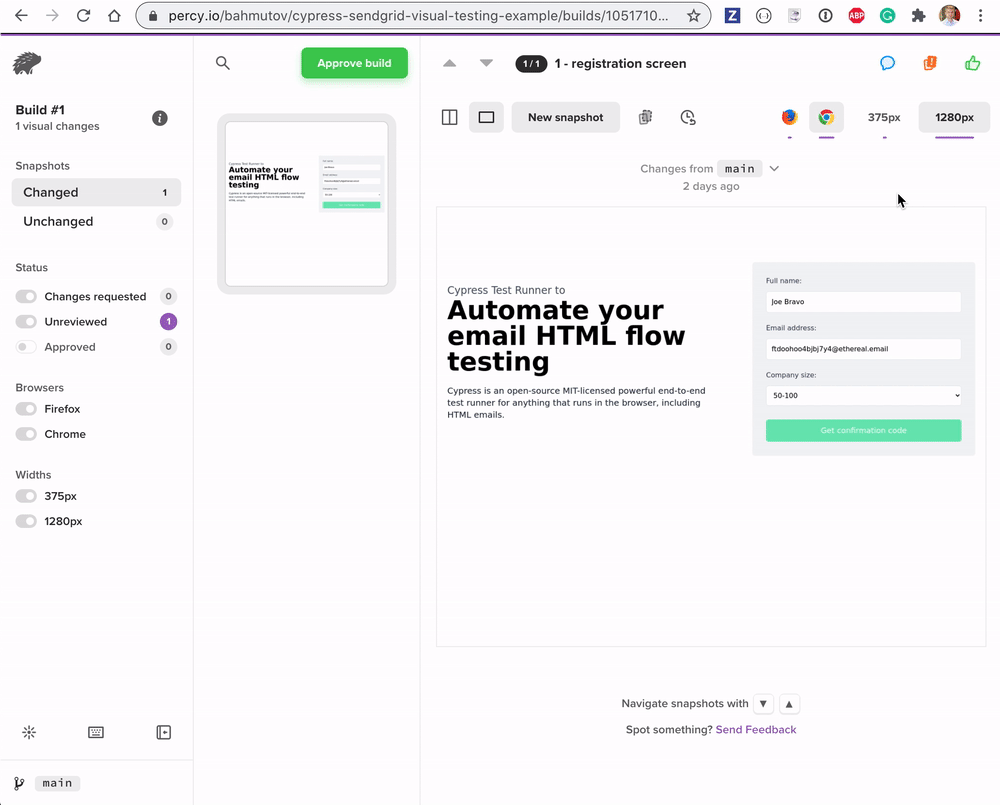Open the comments speech bubble icon

click(887, 63)
